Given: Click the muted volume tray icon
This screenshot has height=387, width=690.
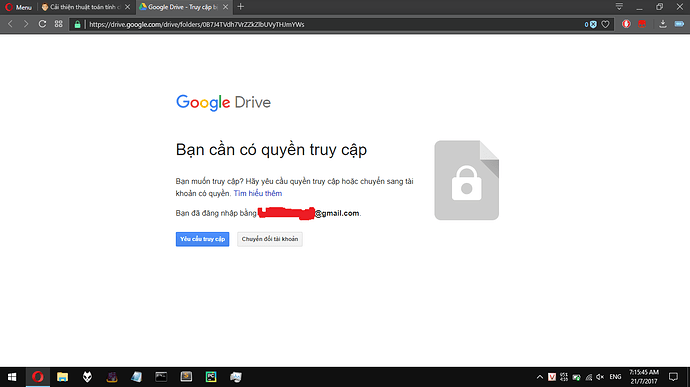Looking at the screenshot, I should pos(600,377).
